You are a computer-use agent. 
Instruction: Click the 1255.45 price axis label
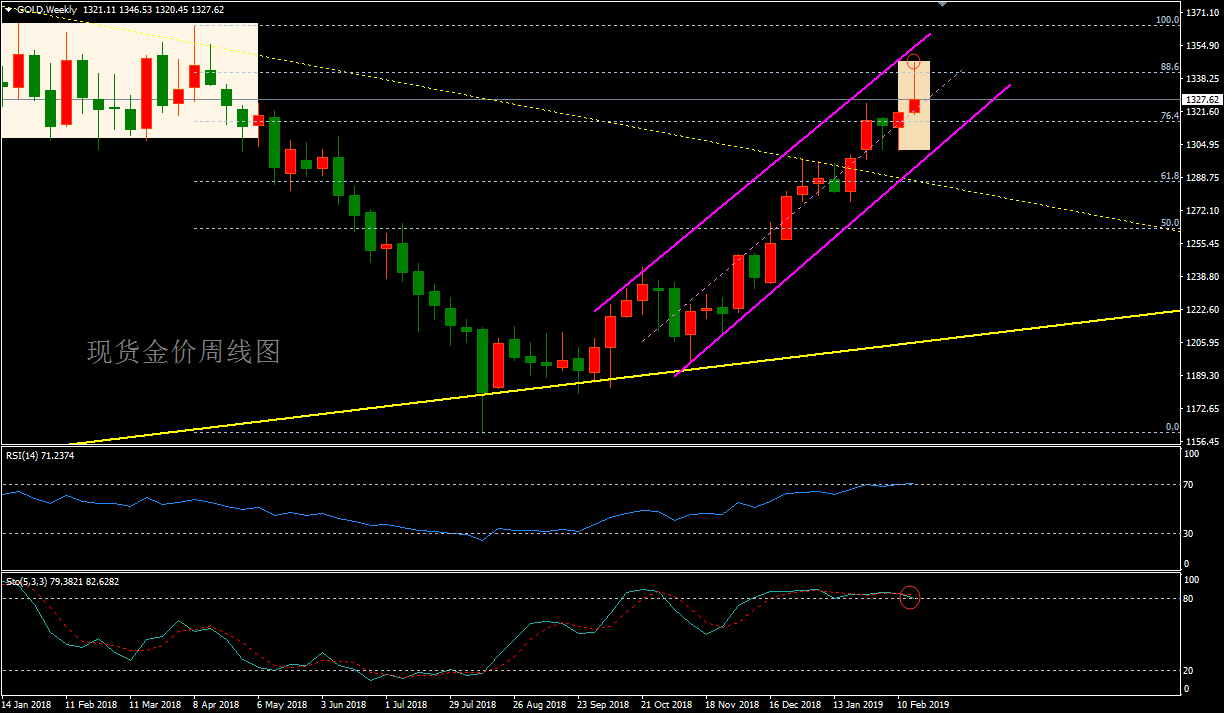tap(1202, 244)
